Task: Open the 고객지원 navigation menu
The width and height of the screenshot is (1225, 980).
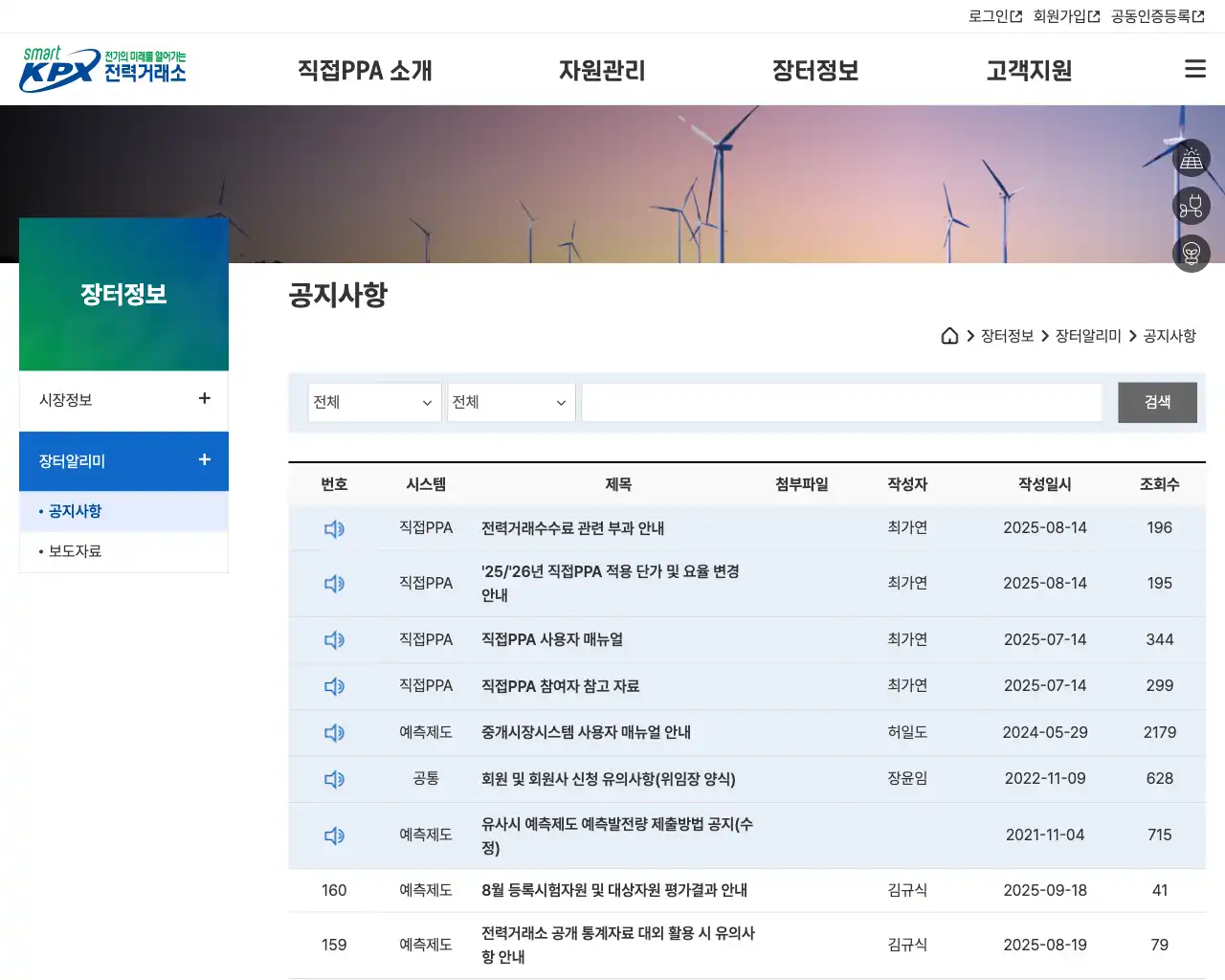Action: point(1028,70)
